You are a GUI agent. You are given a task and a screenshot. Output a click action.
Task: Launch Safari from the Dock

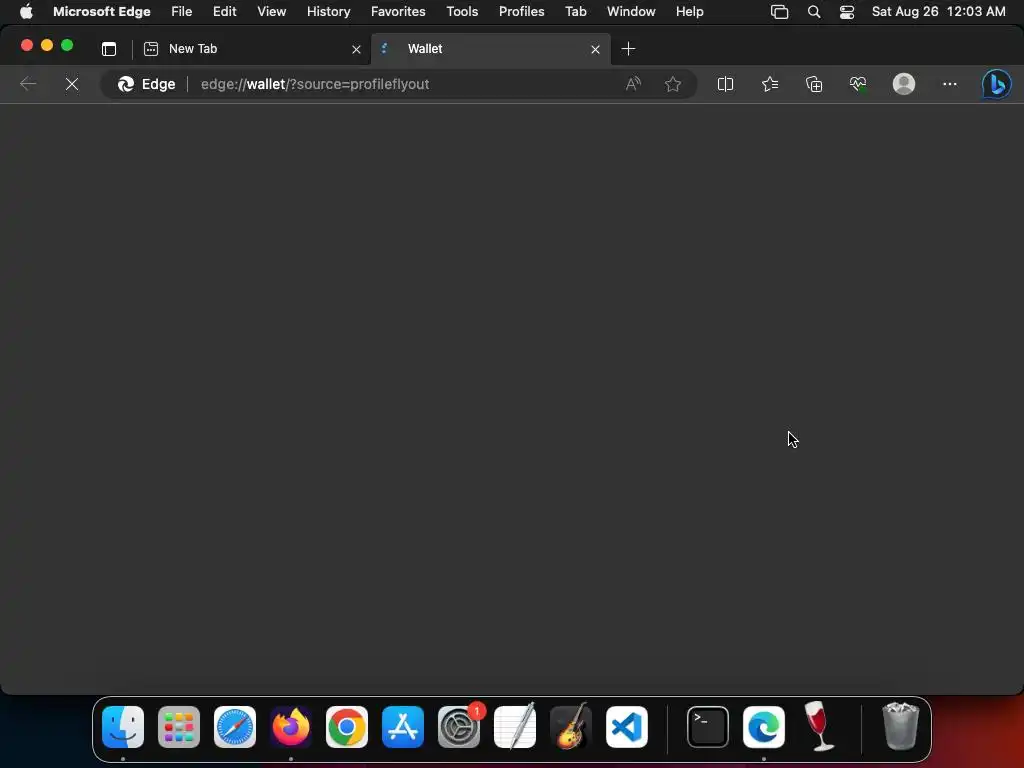pos(235,727)
